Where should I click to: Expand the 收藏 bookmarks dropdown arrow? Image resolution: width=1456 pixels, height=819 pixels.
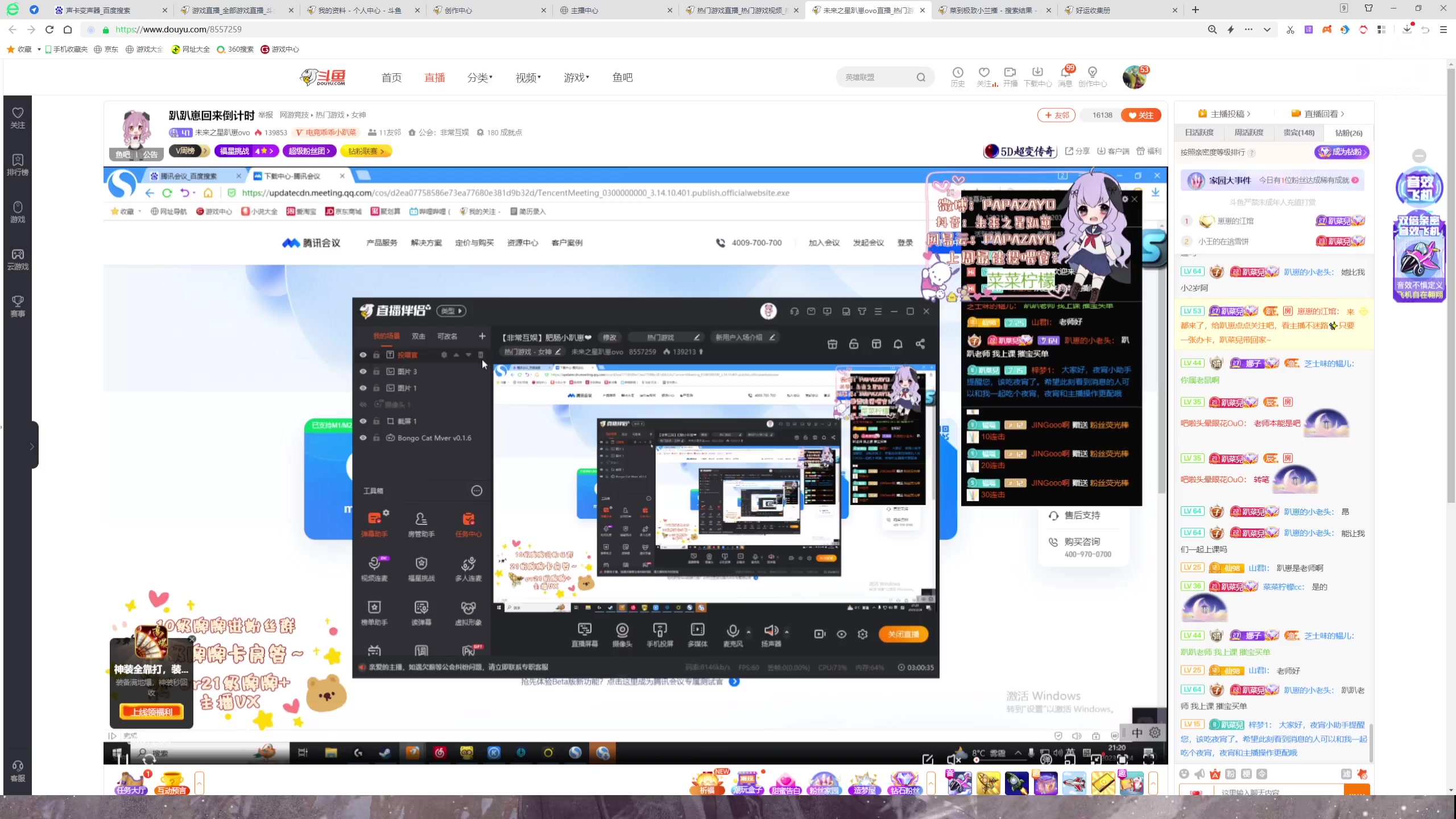[x=39, y=49]
